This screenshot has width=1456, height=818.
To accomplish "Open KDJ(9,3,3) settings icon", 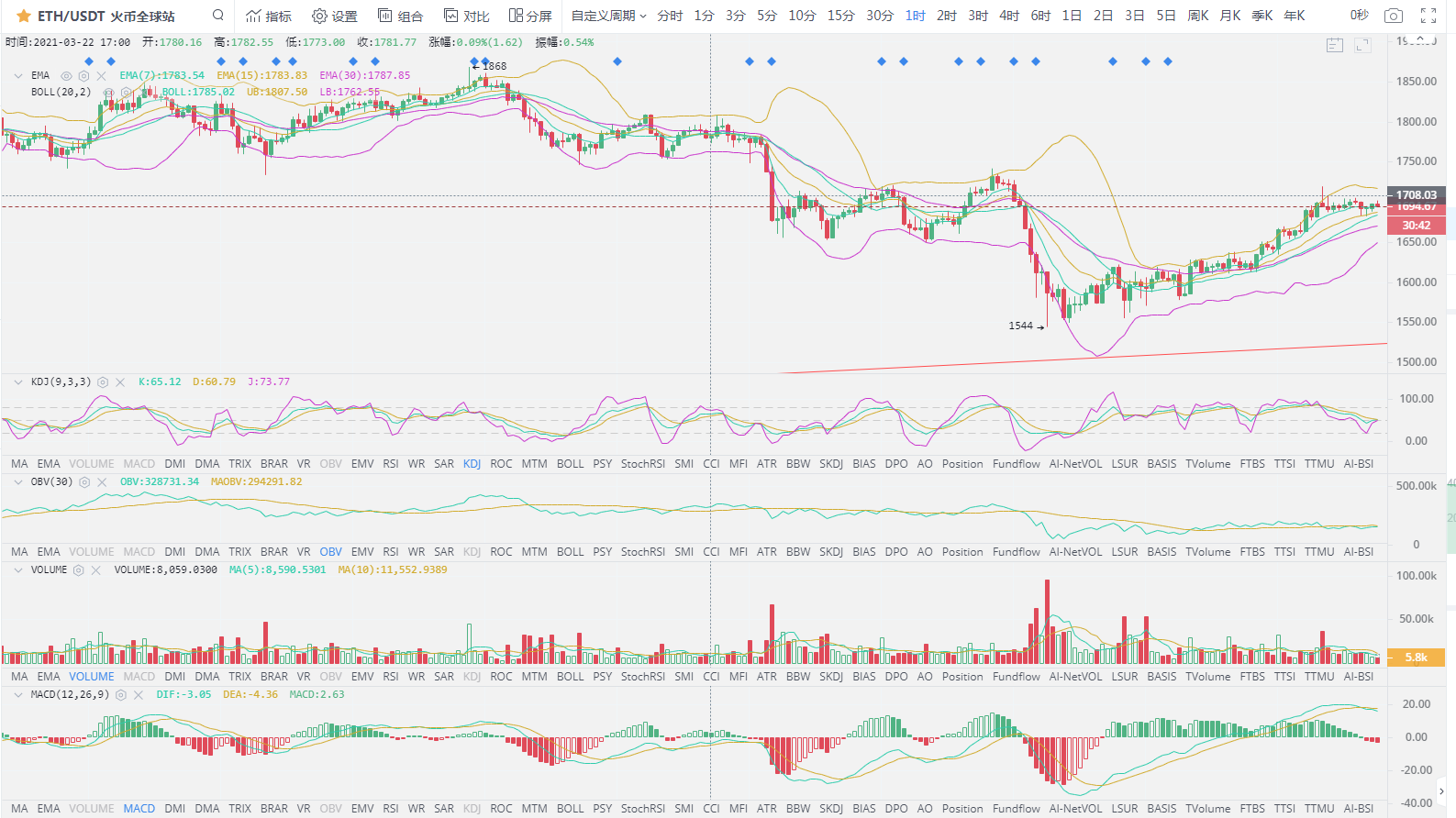I will 103,382.
